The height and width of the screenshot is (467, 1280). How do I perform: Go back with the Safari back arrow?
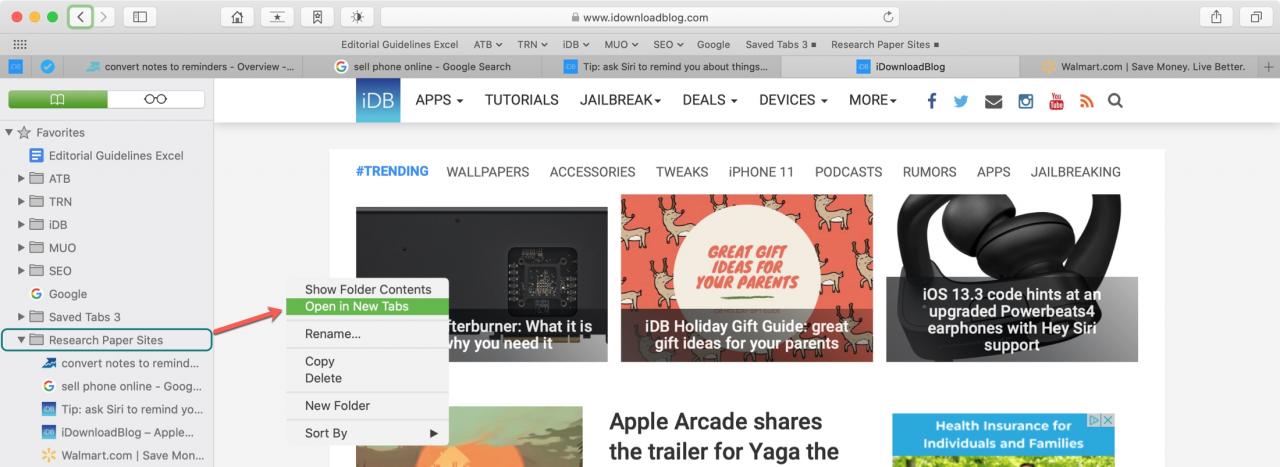(82, 17)
